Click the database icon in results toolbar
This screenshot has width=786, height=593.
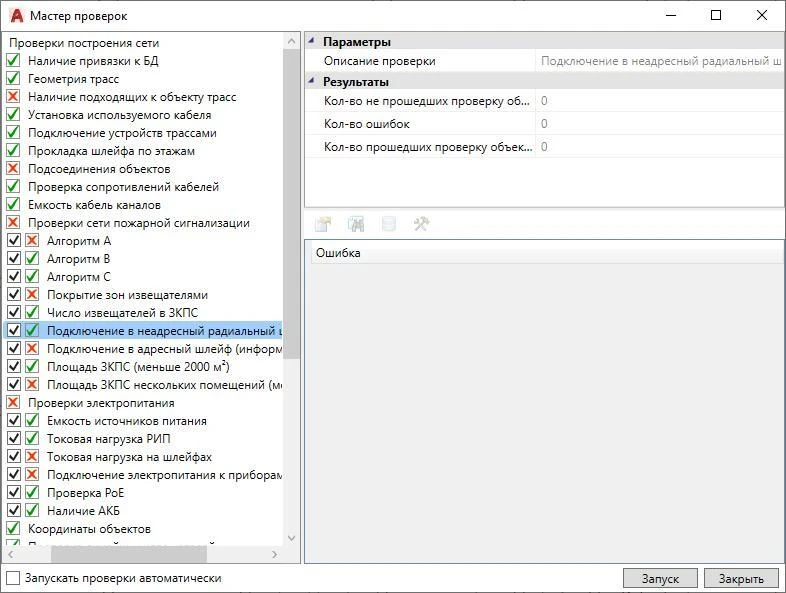[388, 225]
